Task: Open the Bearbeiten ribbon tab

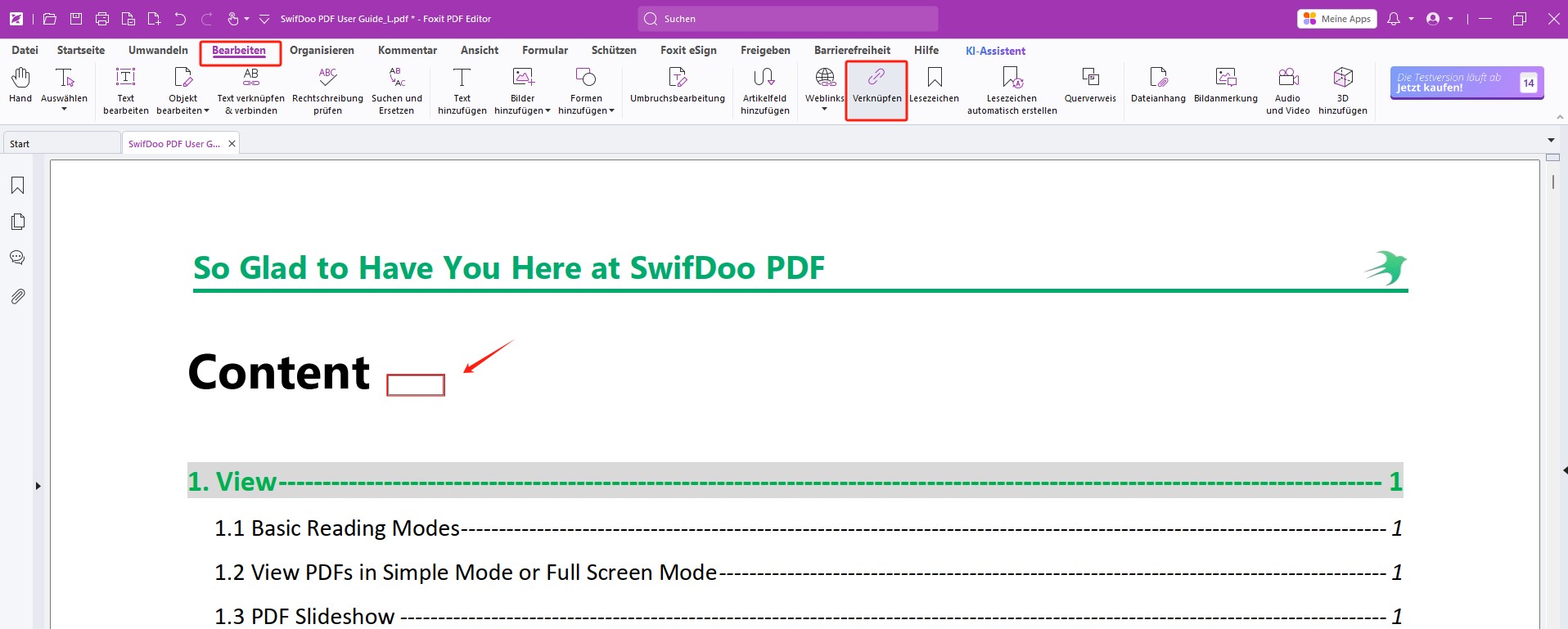Action: (x=239, y=50)
